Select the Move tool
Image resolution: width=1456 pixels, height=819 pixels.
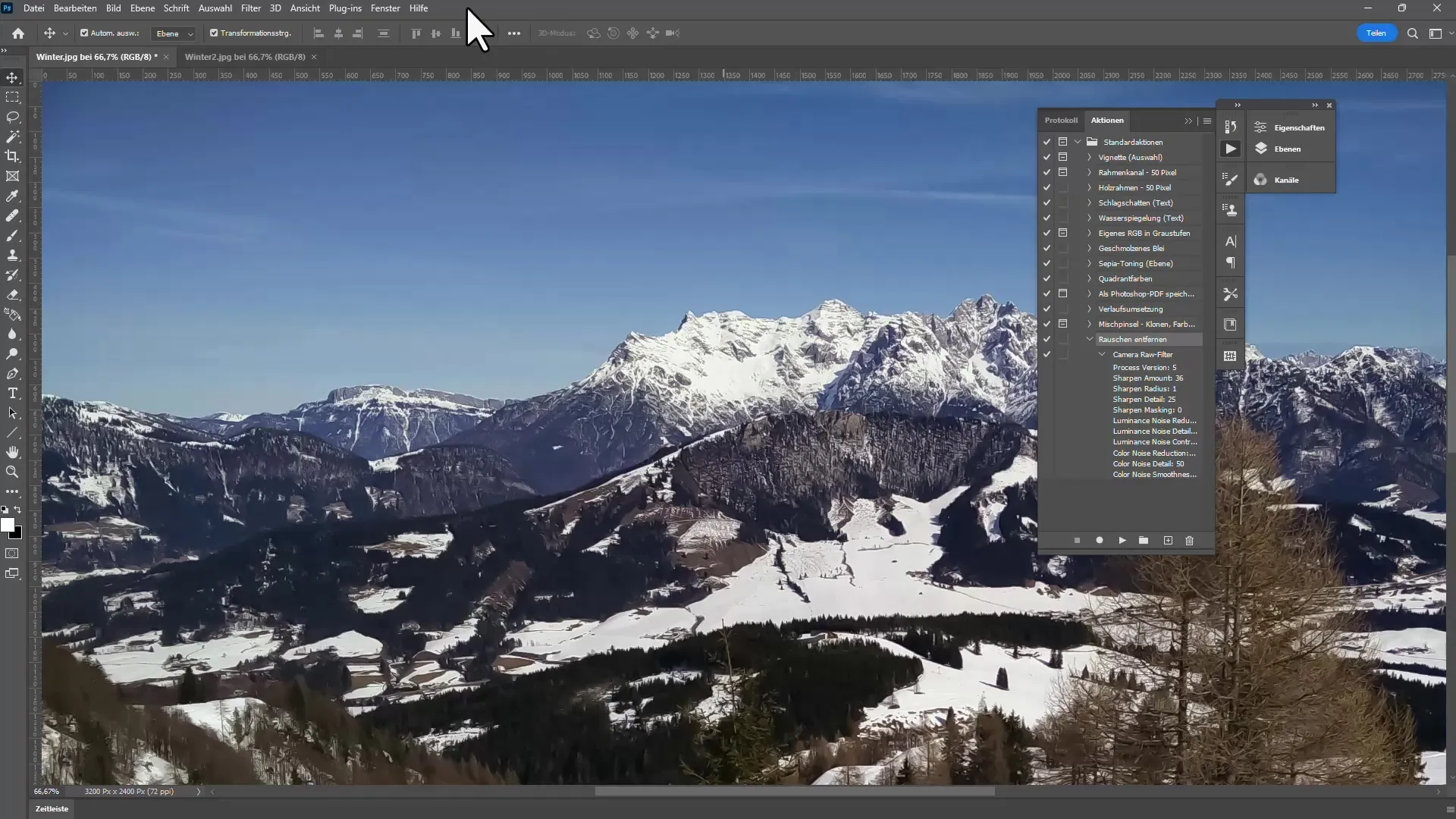tap(13, 78)
